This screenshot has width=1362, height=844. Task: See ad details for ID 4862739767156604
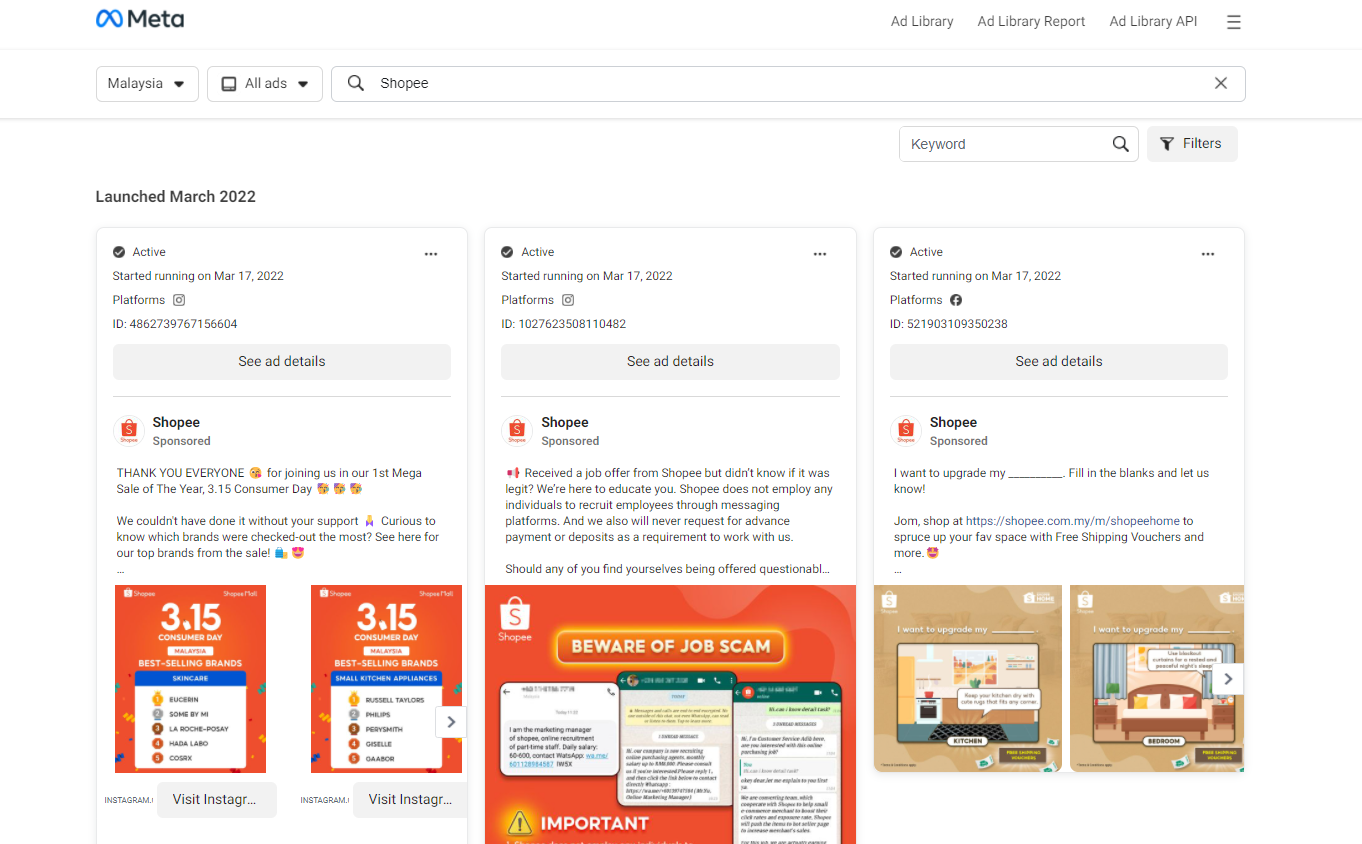point(282,362)
